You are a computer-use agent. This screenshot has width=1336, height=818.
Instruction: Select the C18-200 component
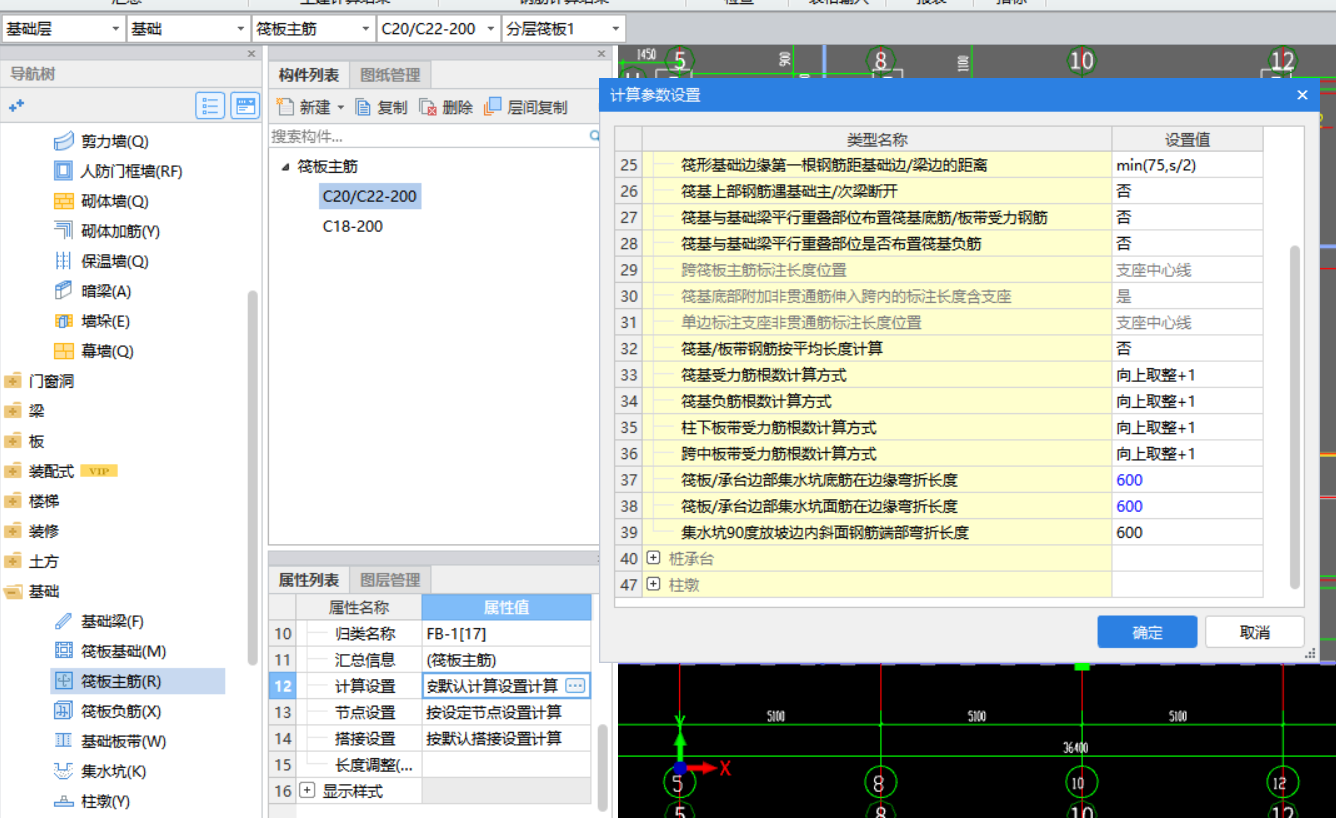point(353,226)
